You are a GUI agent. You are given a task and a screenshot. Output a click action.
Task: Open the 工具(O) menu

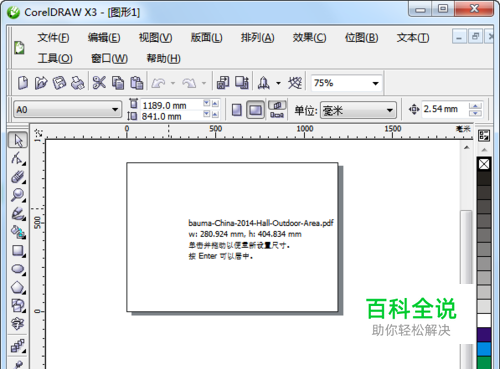point(55,59)
